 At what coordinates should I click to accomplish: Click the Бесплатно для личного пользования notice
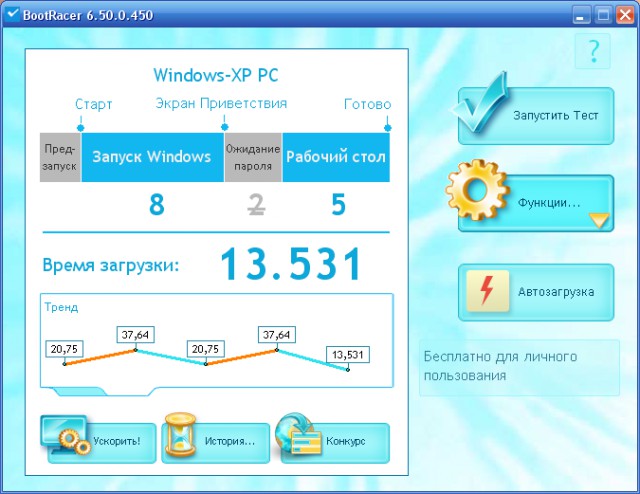(519, 367)
